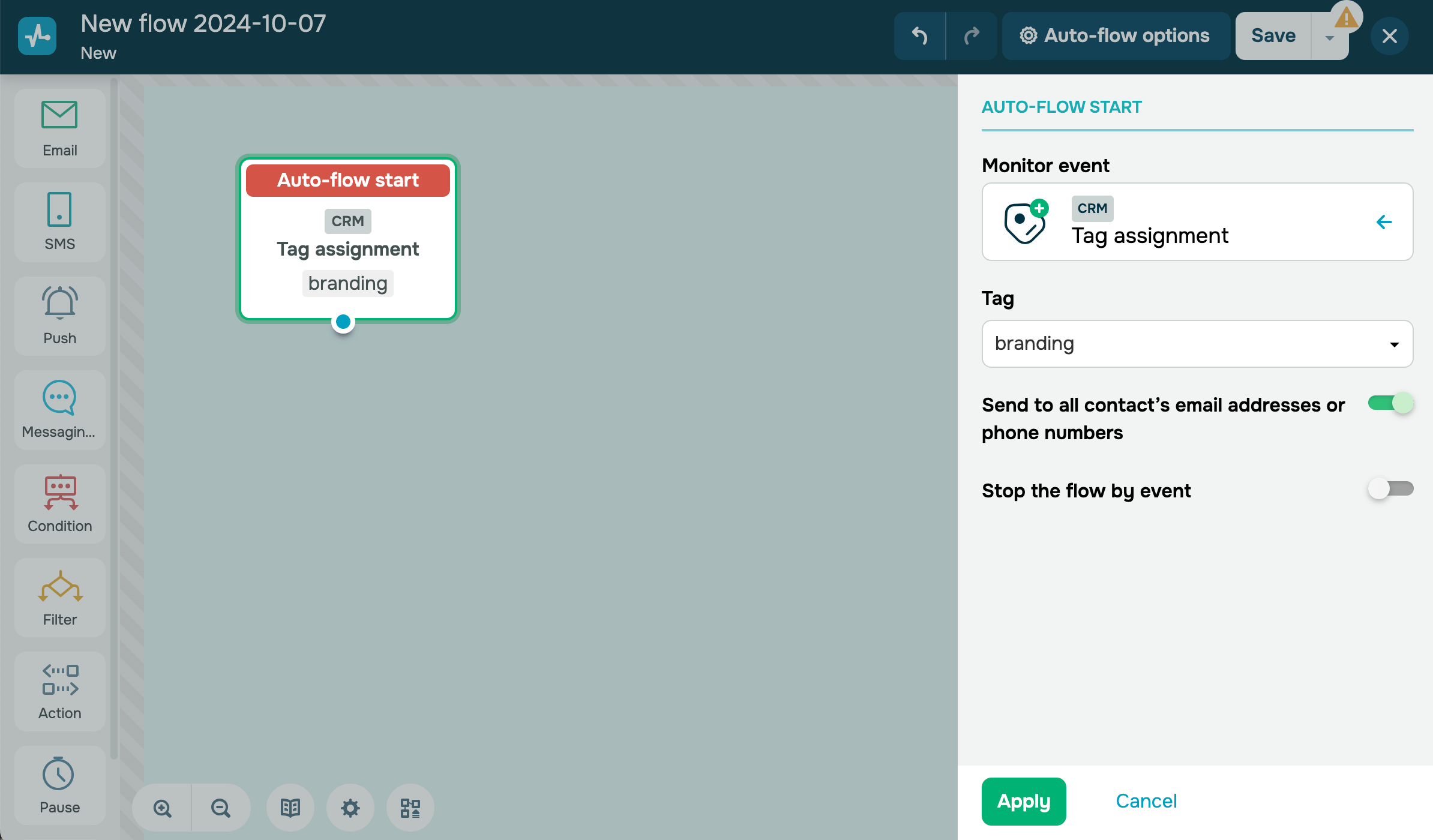Click the zoom out magnifier button
This screenshot has height=840, width=1433.
(x=220, y=808)
